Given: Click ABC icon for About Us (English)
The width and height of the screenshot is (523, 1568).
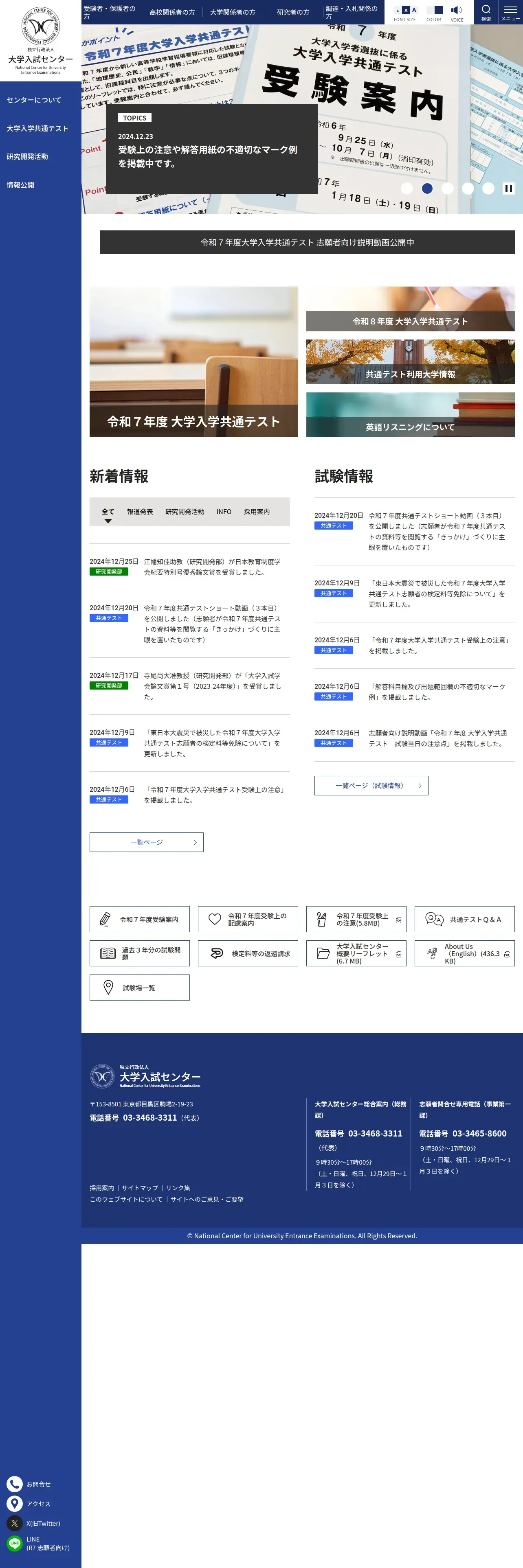Looking at the screenshot, I should click(x=432, y=953).
